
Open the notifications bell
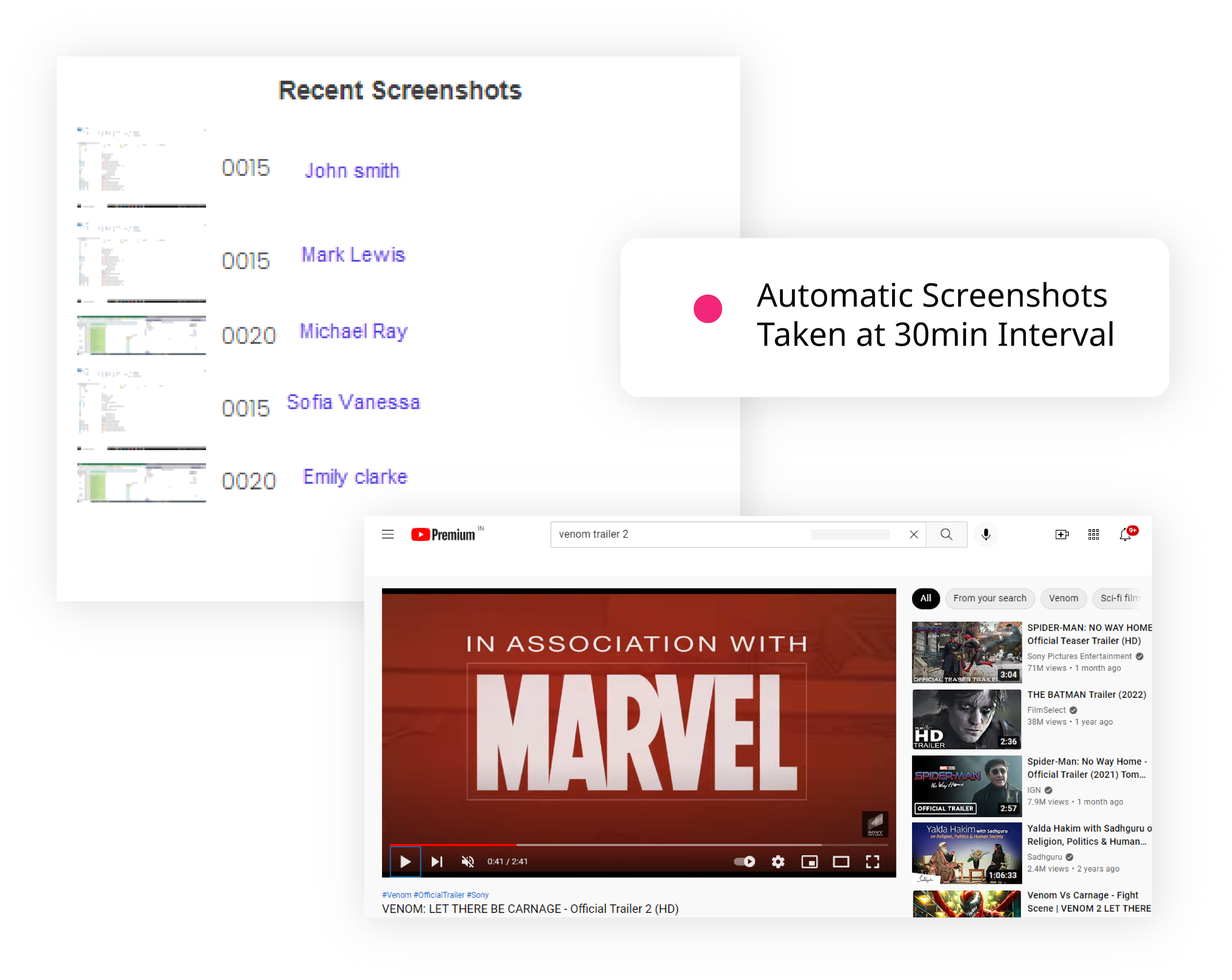1125,535
